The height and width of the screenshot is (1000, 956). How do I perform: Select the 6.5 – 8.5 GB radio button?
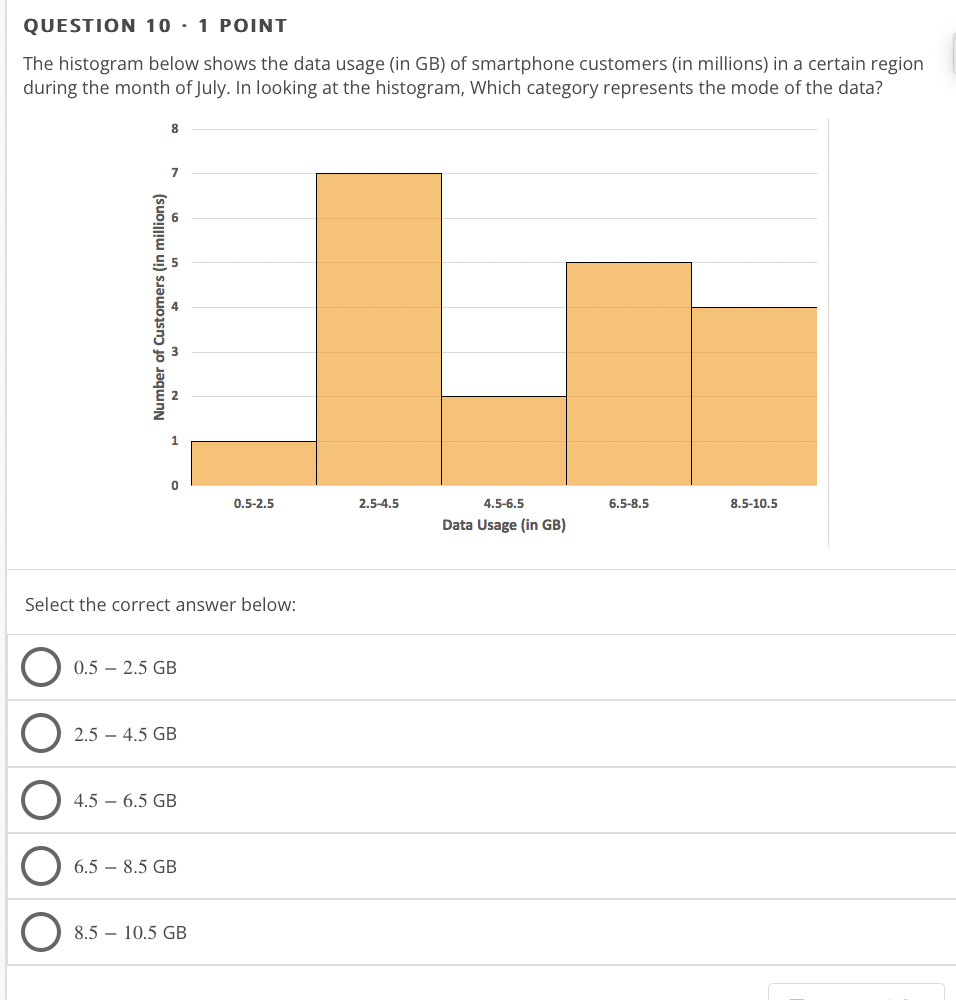(x=40, y=866)
